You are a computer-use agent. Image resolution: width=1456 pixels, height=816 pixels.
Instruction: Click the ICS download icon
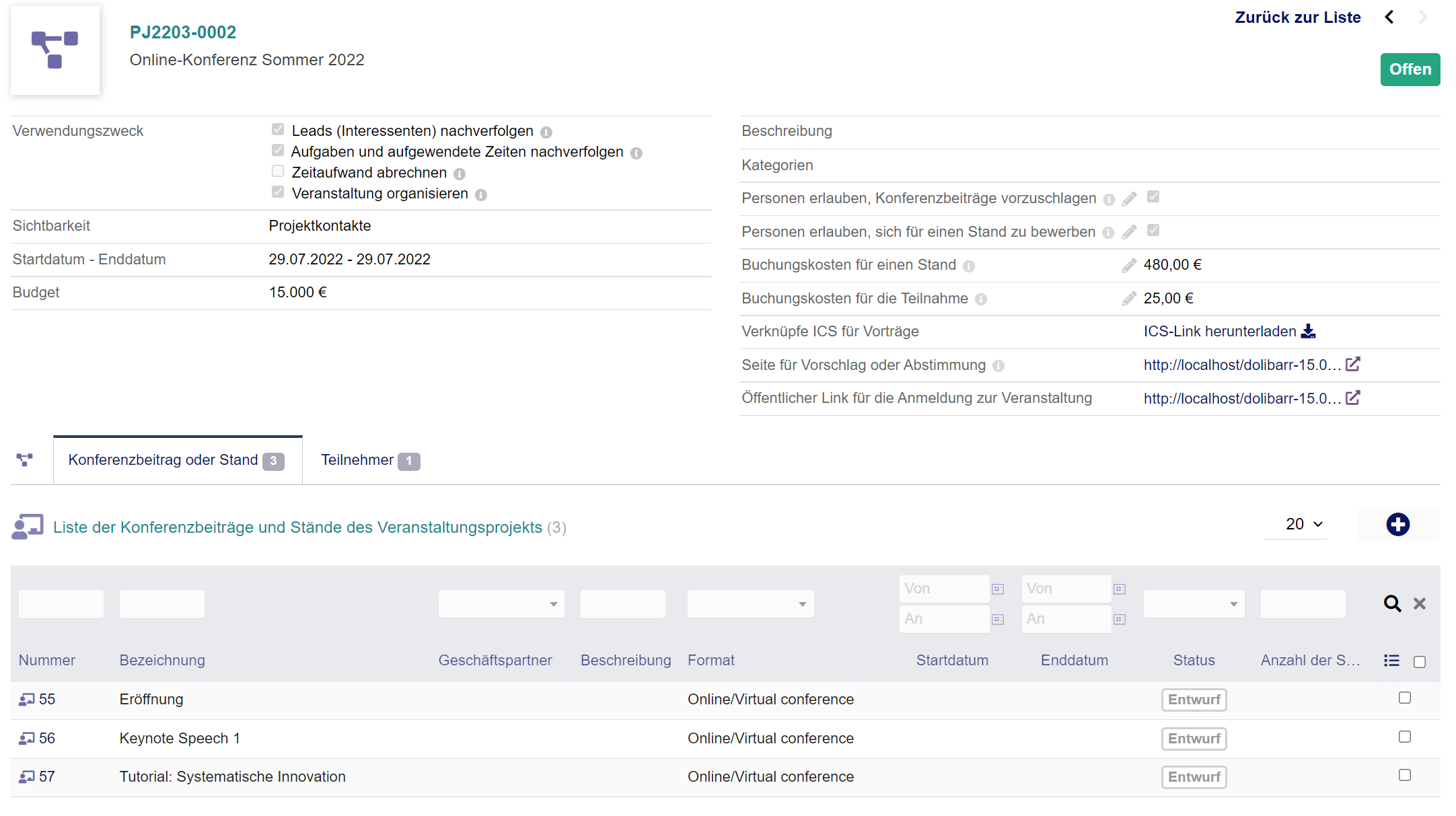coord(1309,331)
